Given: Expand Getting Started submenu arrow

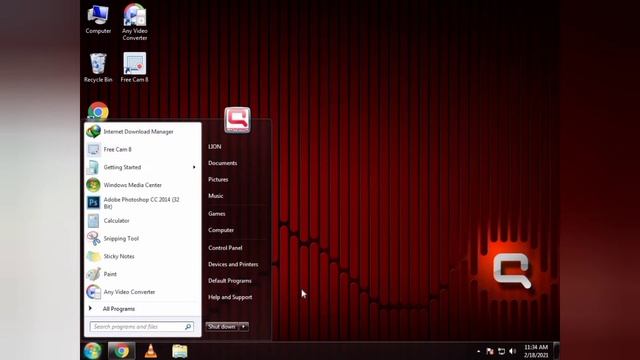Looking at the screenshot, I should click(x=194, y=167).
